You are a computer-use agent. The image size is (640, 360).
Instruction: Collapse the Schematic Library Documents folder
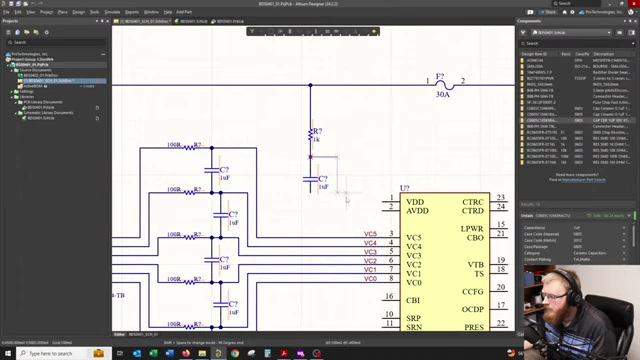coord(16,113)
